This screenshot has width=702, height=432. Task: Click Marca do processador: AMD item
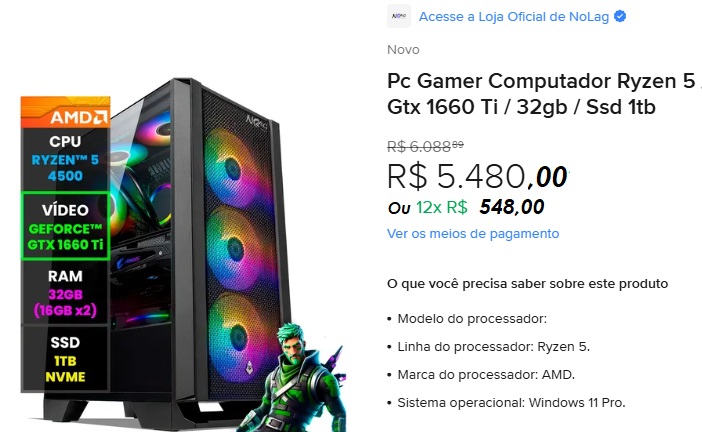pyautogui.click(x=486, y=375)
